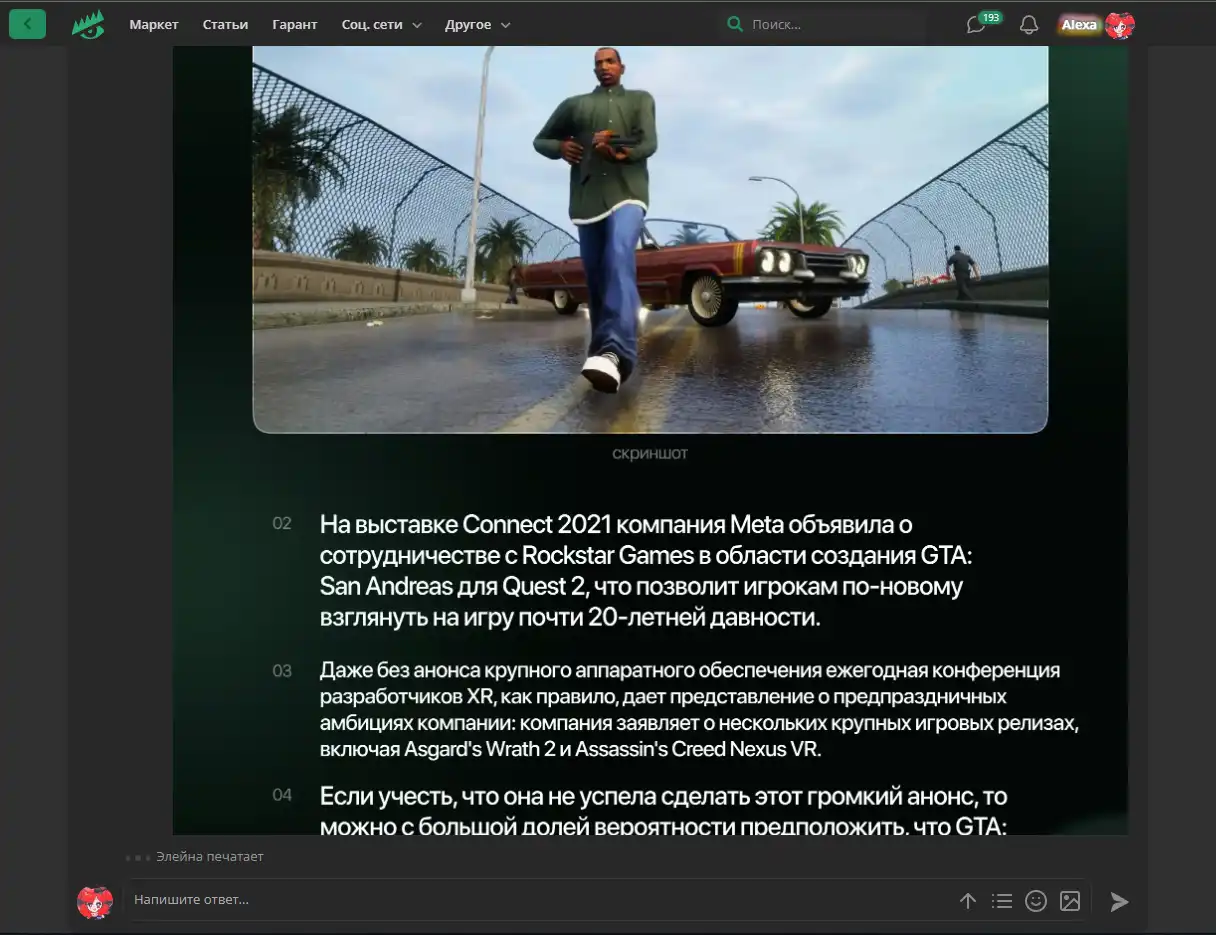Viewport: 1216px width, 935px height.
Task: Click the upward arrow icon in the reply bar
Action: tap(967, 901)
